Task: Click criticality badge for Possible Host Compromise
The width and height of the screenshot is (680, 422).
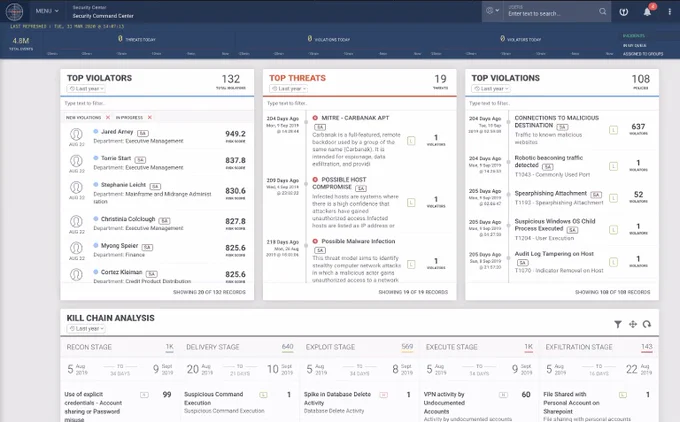Action: click(x=411, y=203)
